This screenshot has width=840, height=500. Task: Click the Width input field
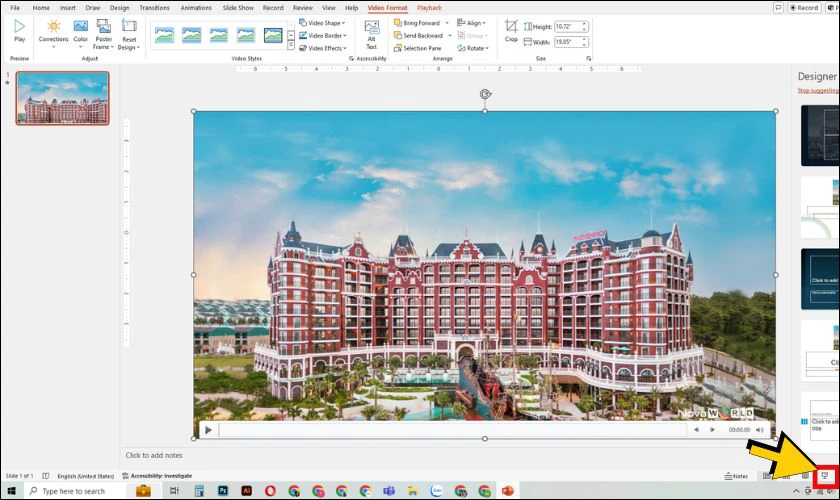[x=567, y=42]
